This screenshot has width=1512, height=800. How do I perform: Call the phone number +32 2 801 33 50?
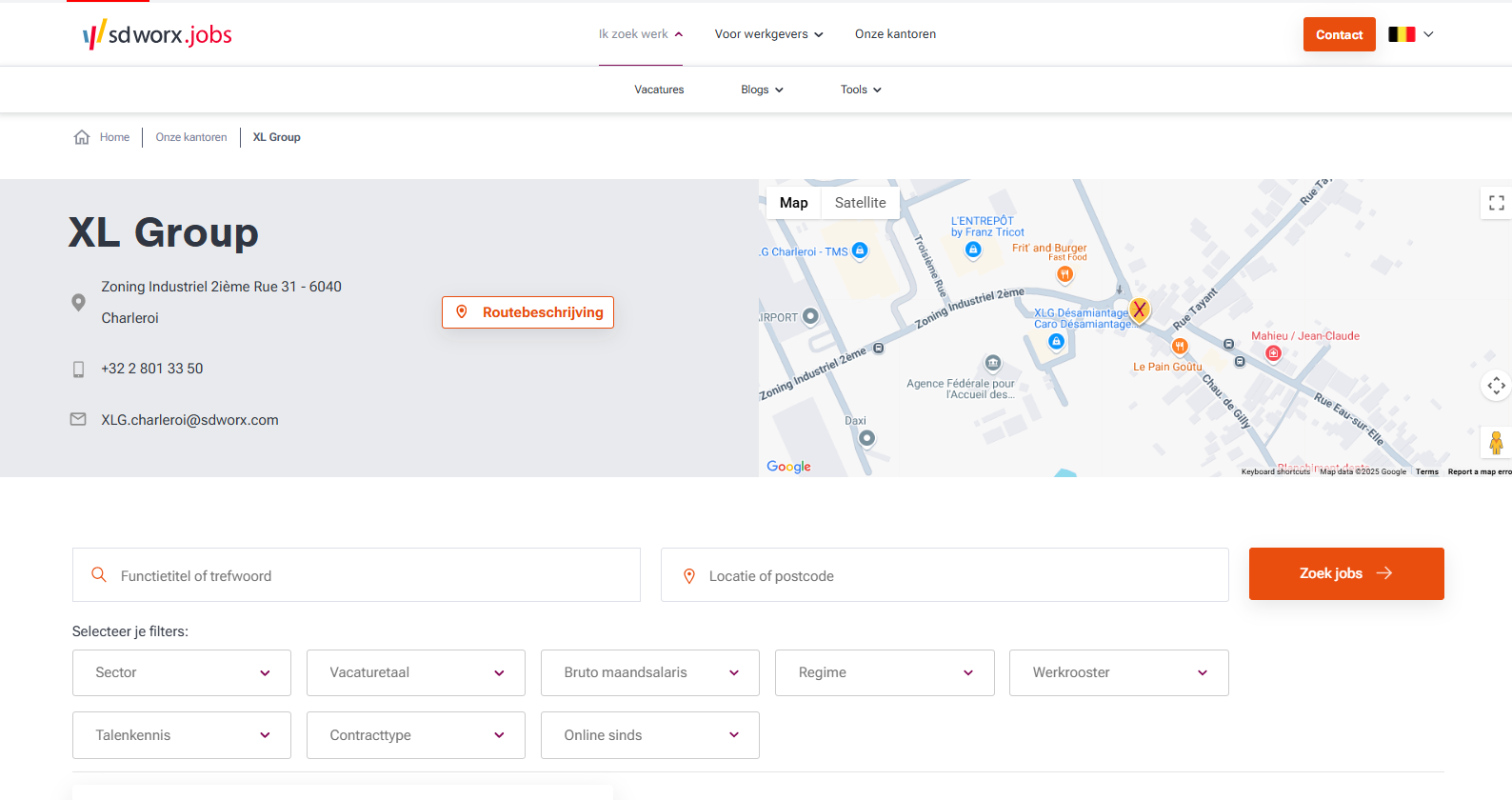coord(152,369)
